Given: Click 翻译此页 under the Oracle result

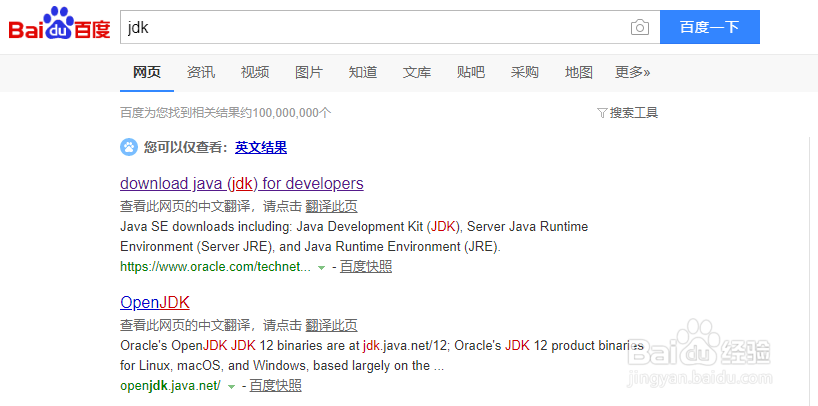Looking at the screenshot, I should click(x=331, y=206).
